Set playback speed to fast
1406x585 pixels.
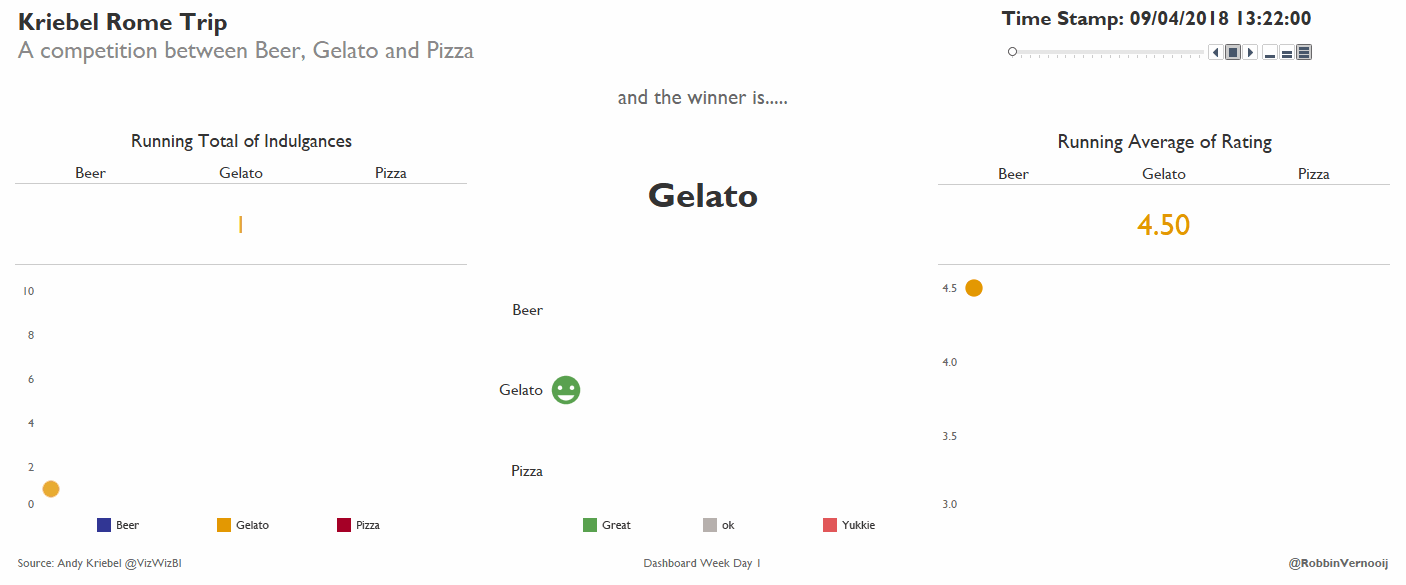[1304, 52]
